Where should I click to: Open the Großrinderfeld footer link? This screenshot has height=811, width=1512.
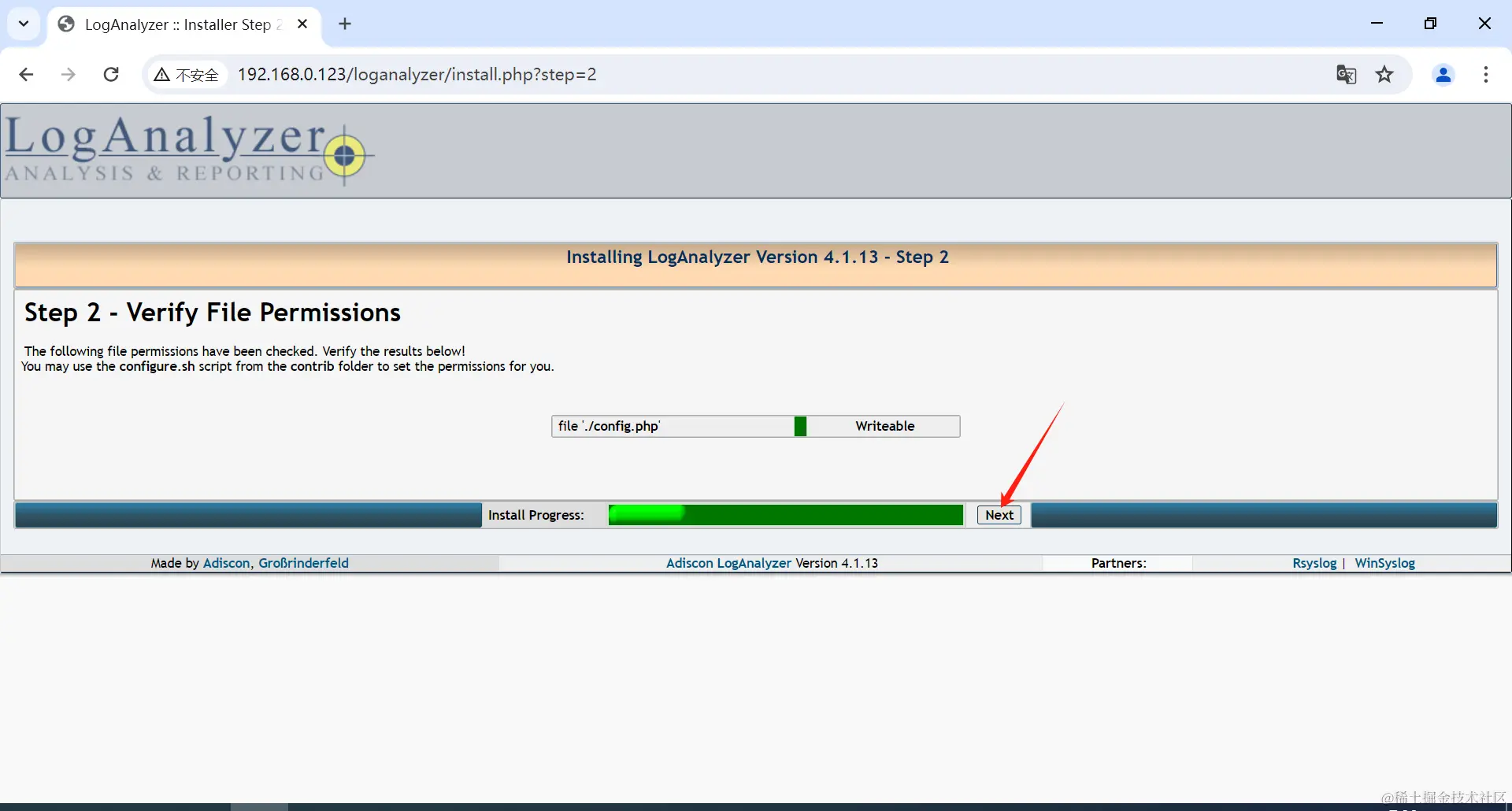tap(303, 563)
